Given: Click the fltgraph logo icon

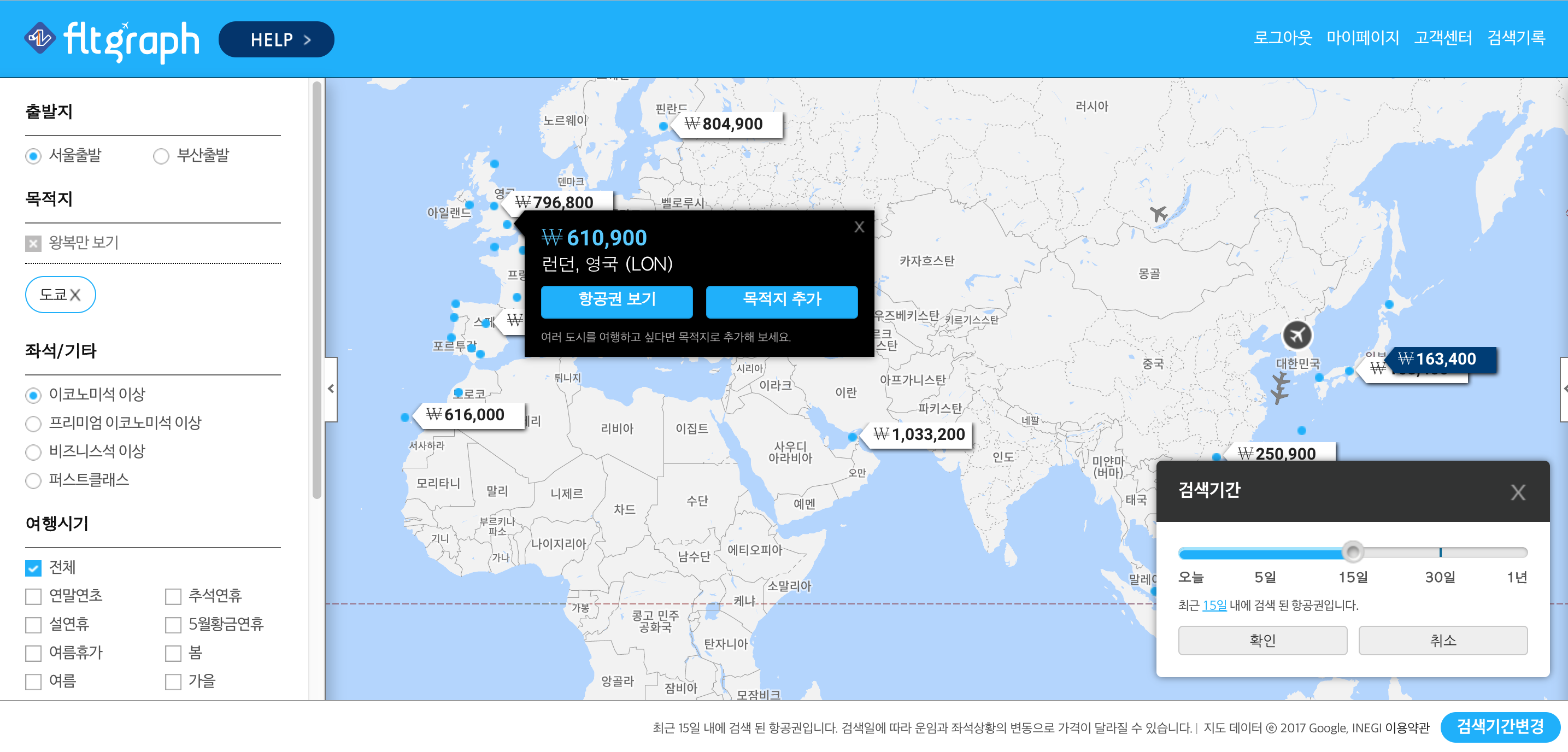Looking at the screenshot, I should pos(40,38).
